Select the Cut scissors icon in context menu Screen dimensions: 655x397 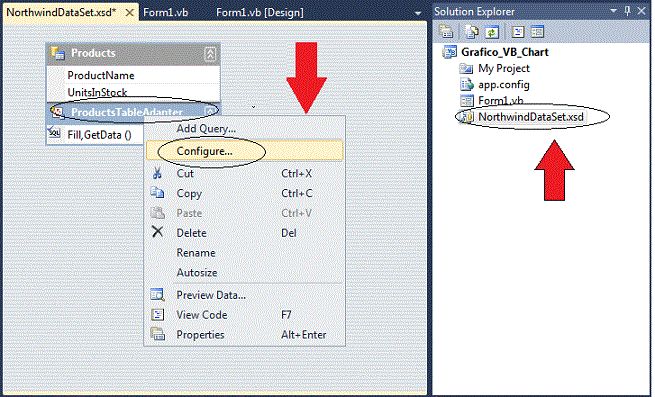[157, 173]
